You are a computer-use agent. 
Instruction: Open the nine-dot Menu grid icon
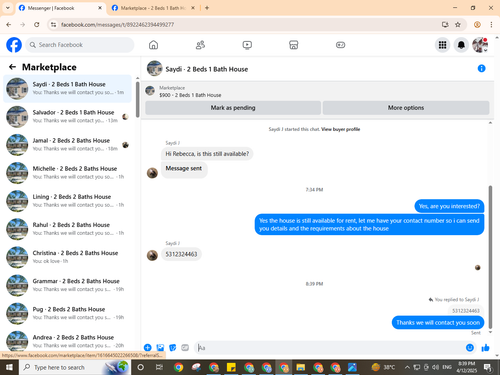tap(442, 45)
